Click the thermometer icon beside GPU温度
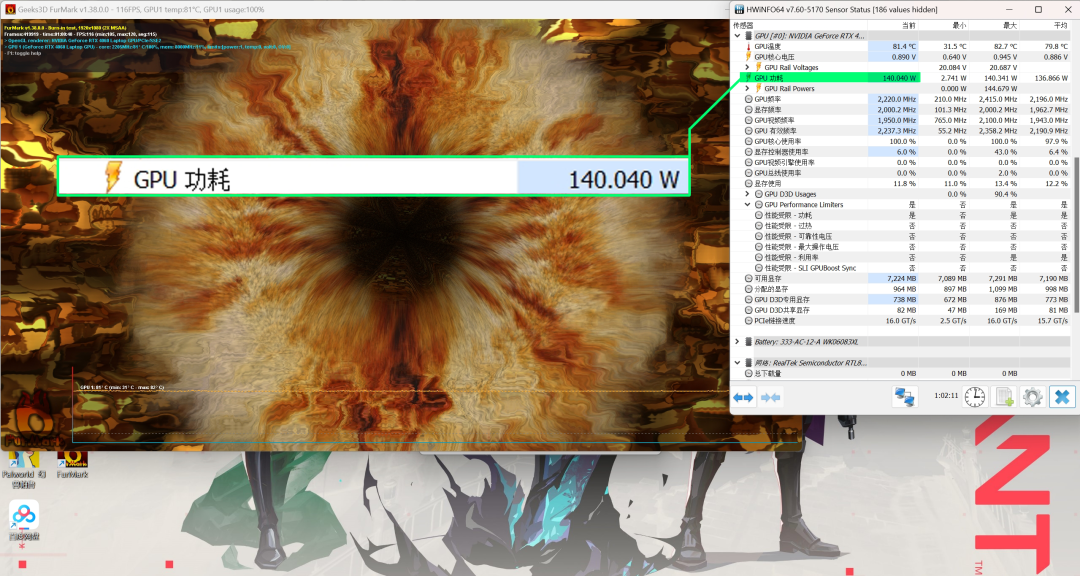Image resolution: width=1080 pixels, height=576 pixels. coord(749,46)
